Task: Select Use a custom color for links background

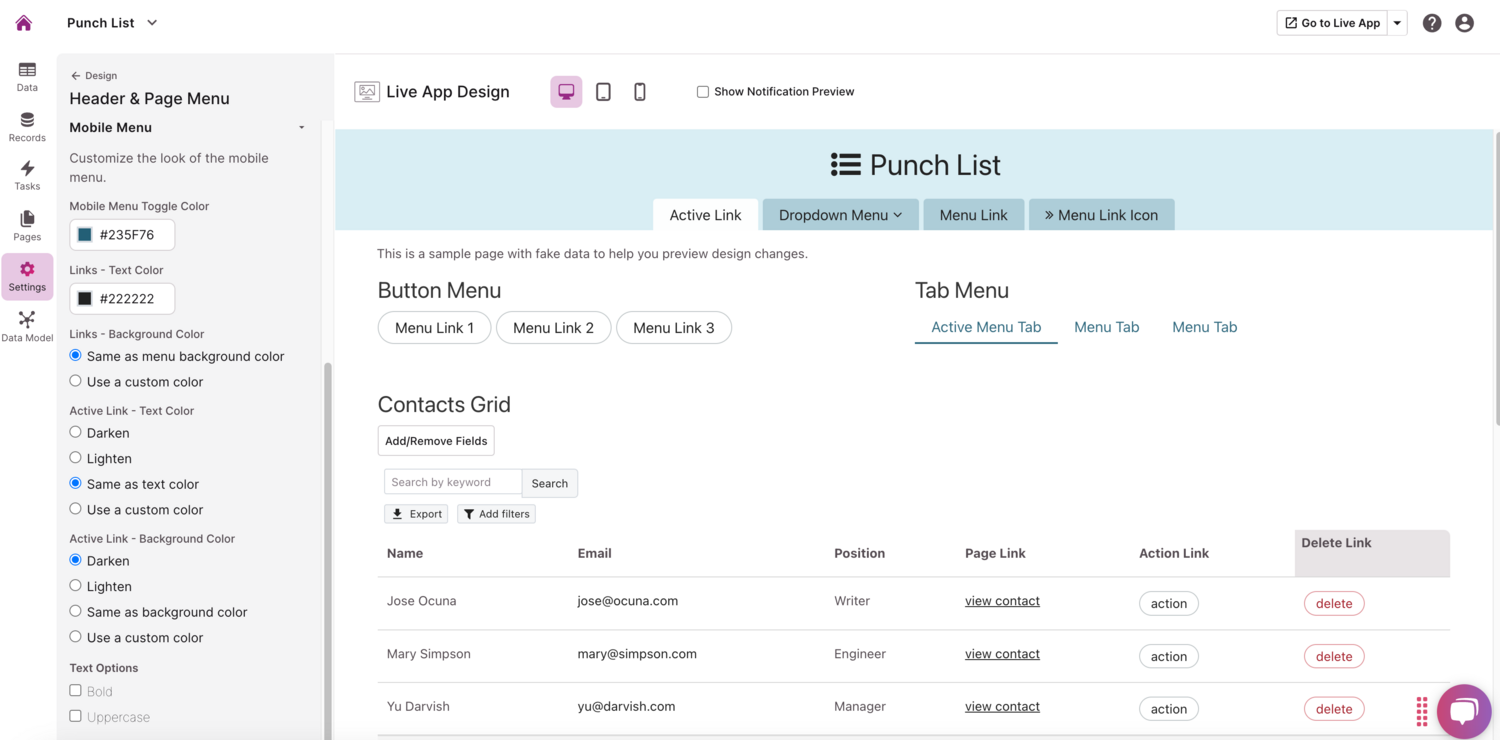Action: (x=75, y=380)
